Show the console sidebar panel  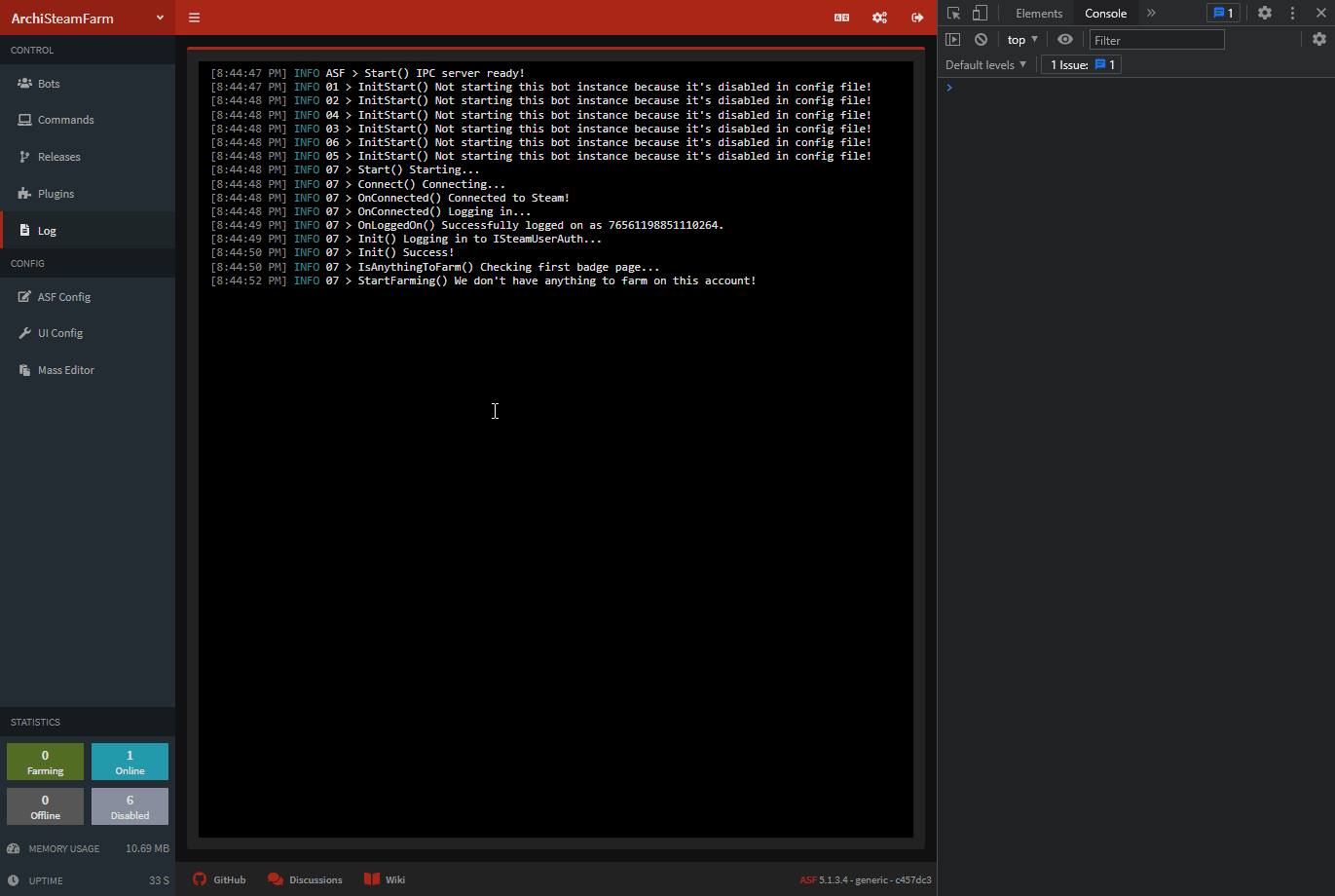click(x=953, y=39)
